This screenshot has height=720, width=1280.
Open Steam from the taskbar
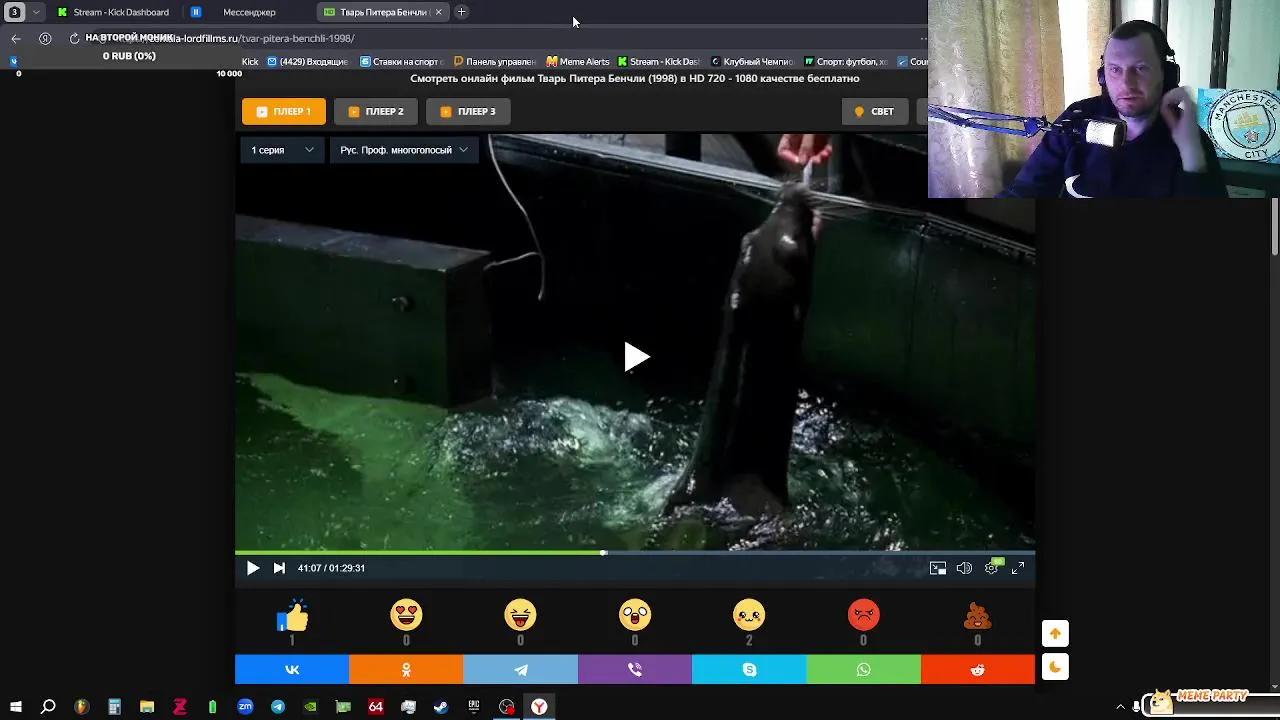[x=441, y=707]
